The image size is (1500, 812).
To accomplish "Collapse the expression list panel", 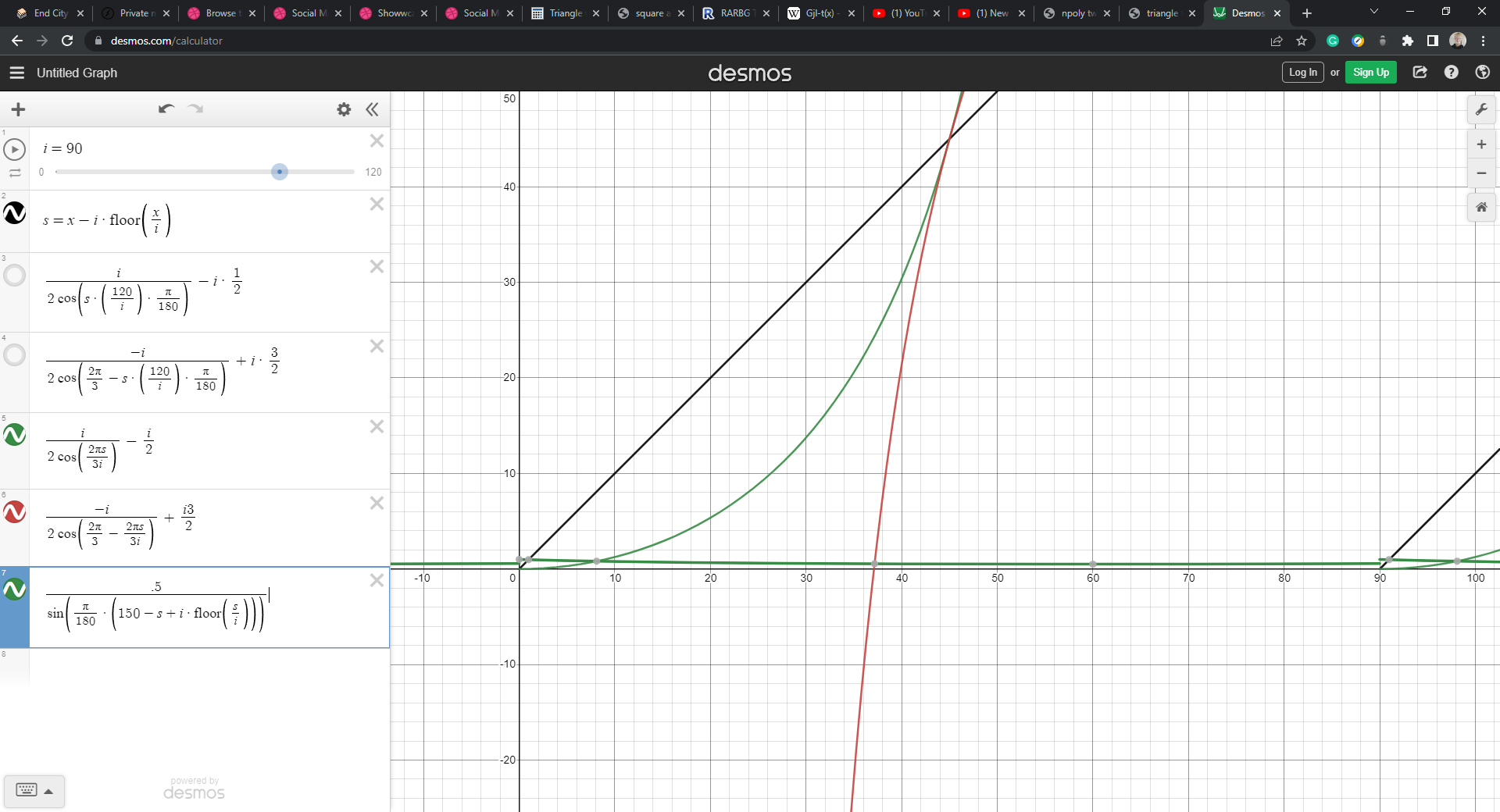I will click(373, 109).
